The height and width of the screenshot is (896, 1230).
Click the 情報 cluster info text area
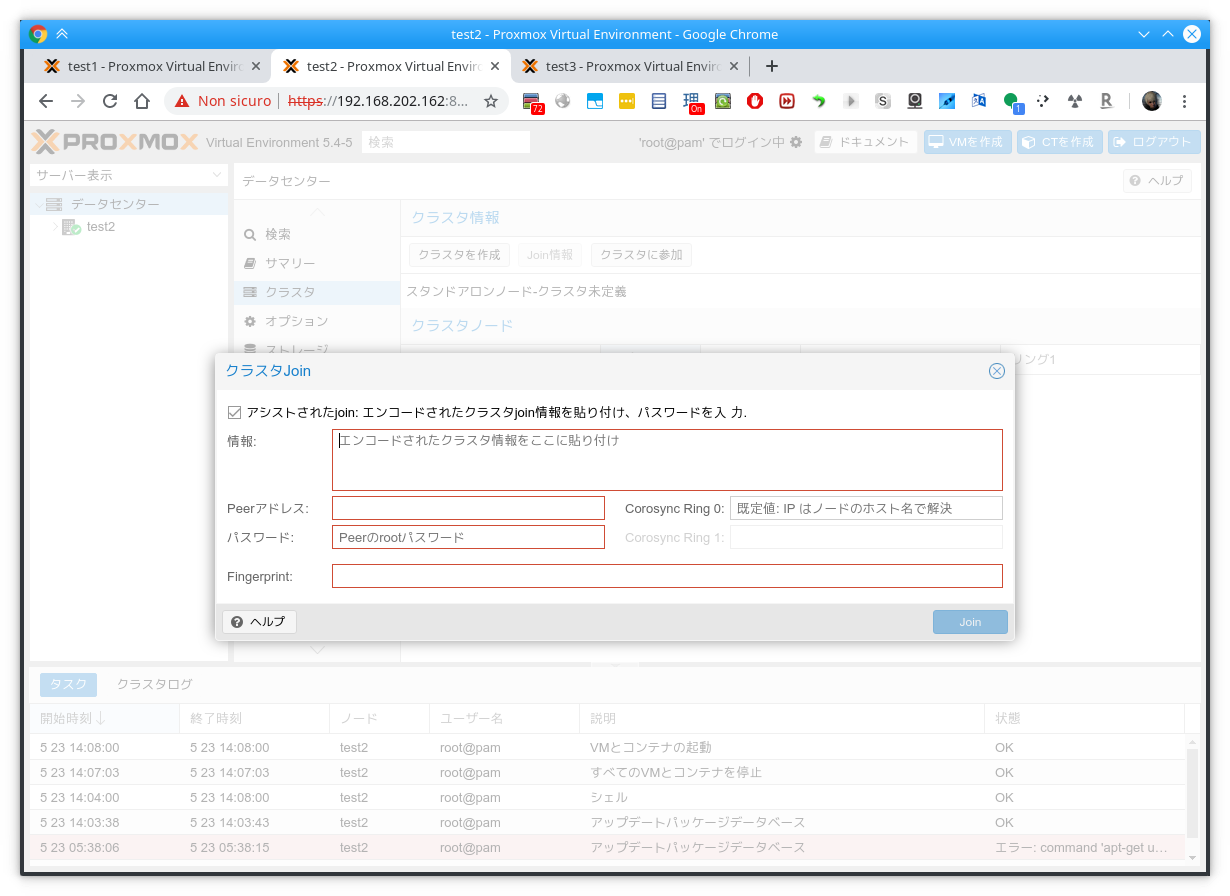666,460
